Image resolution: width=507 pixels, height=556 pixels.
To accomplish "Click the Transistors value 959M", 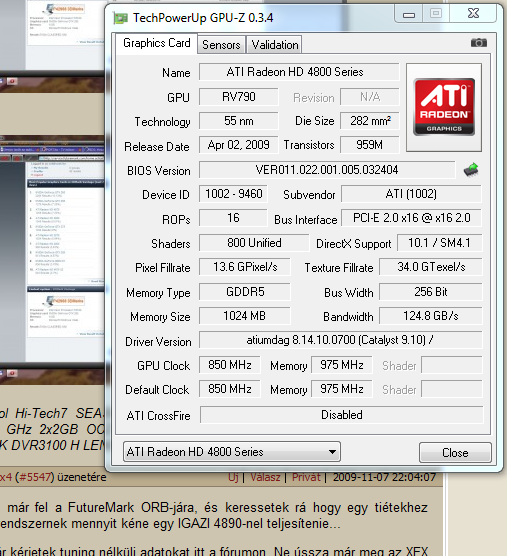I will pyautogui.click(x=370, y=145).
